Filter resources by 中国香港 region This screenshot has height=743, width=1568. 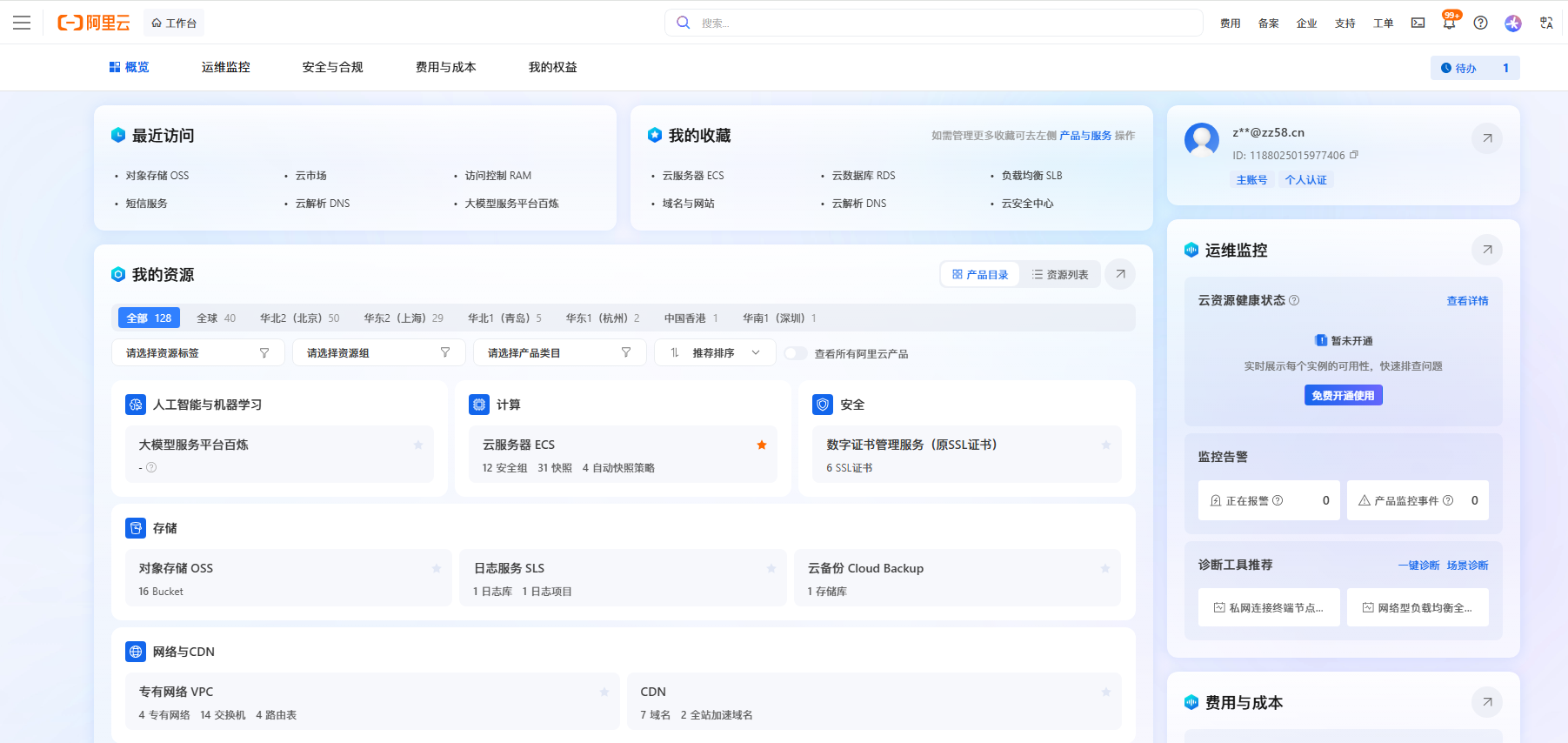coord(691,318)
